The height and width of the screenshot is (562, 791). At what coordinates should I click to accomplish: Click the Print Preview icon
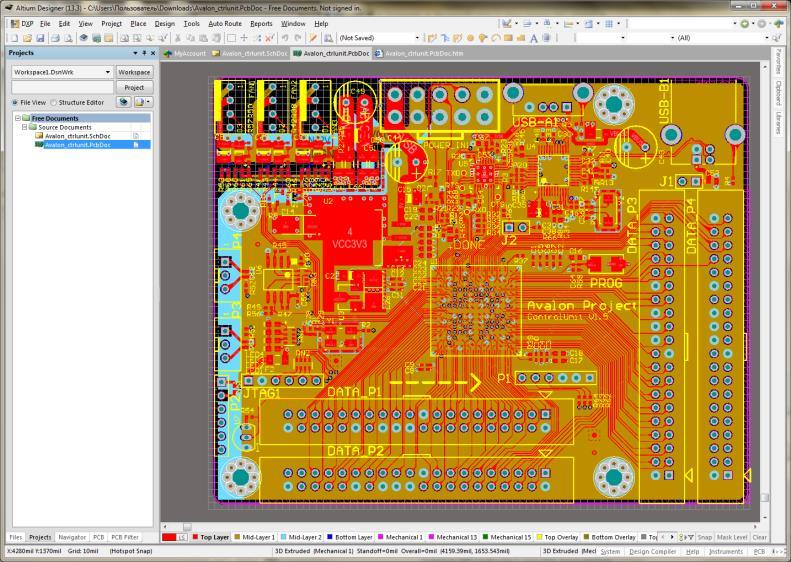[68, 38]
